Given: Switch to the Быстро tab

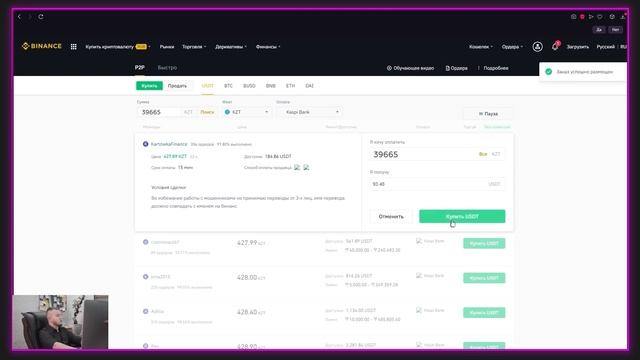Looking at the screenshot, I should pos(167,68).
